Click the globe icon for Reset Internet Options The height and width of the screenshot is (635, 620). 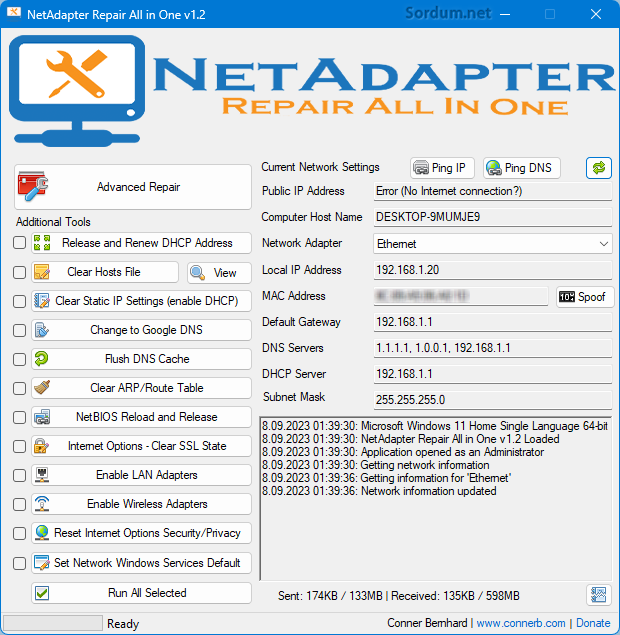point(42,533)
